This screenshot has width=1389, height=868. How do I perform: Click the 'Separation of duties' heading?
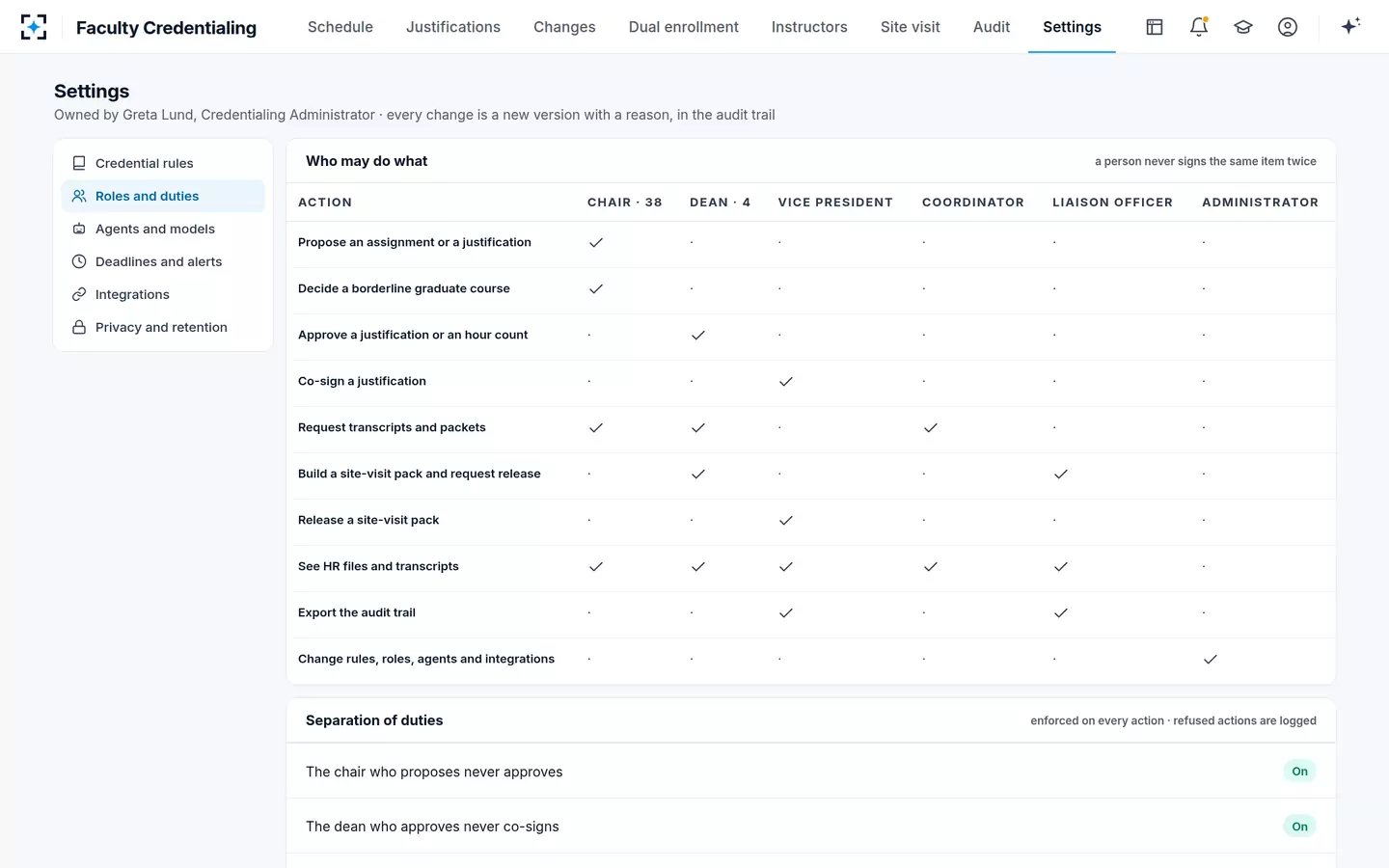click(x=374, y=720)
